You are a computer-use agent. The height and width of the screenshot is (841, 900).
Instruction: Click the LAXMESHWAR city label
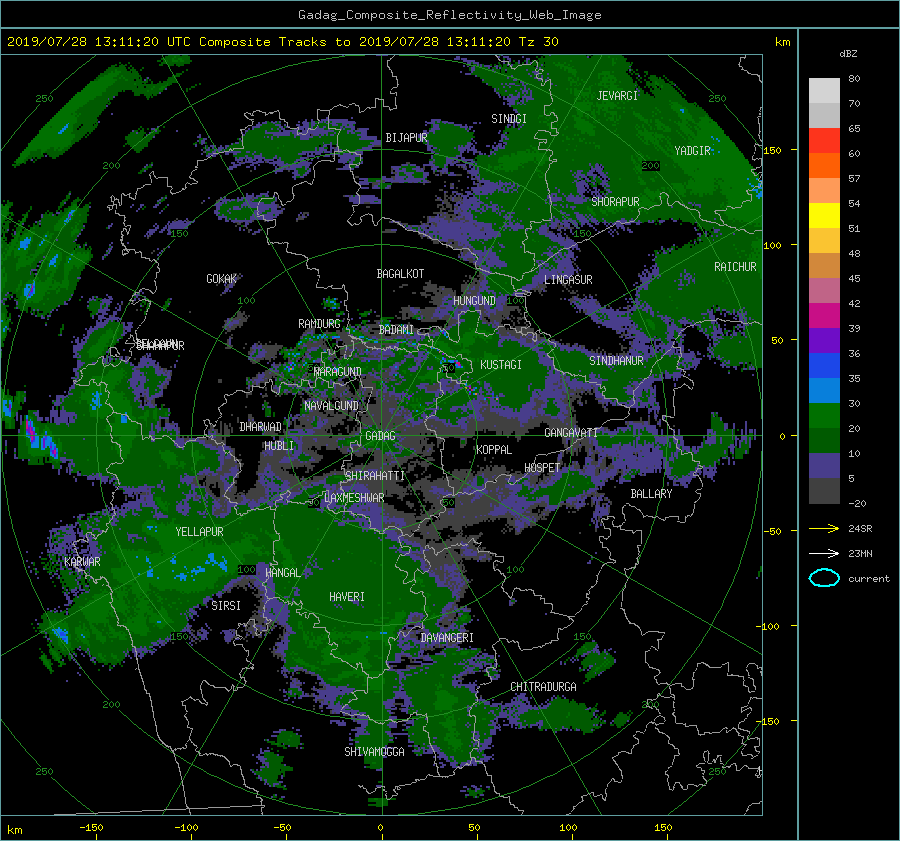click(x=354, y=498)
